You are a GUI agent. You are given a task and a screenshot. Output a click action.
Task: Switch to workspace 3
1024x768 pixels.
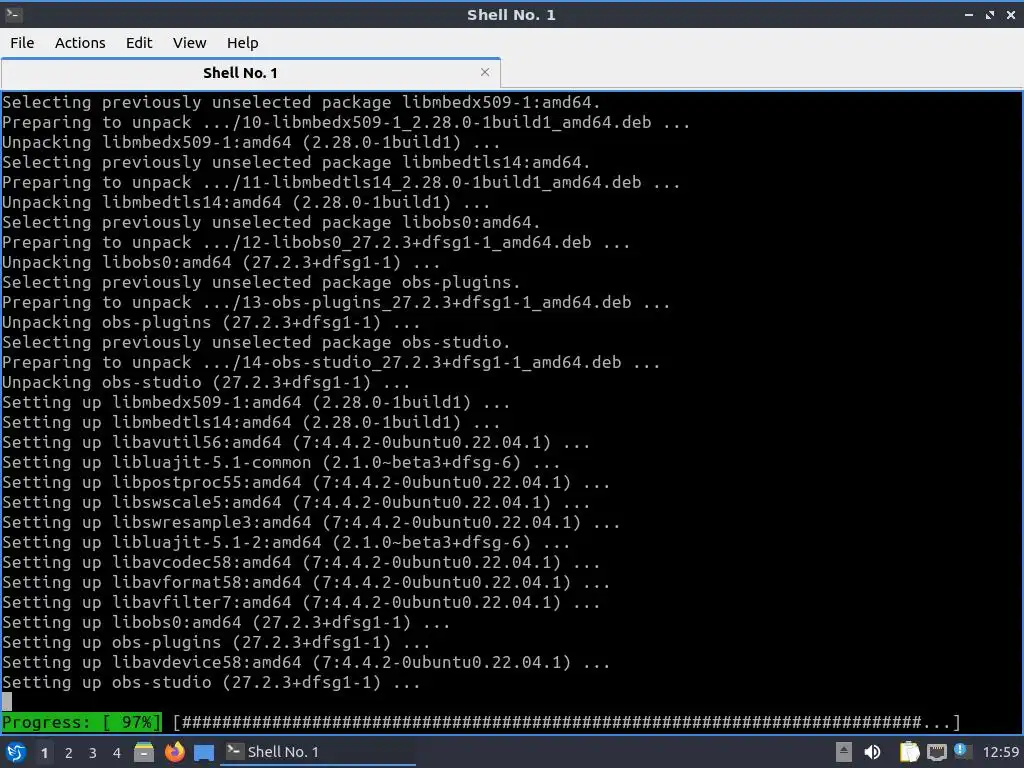[x=93, y=752]
